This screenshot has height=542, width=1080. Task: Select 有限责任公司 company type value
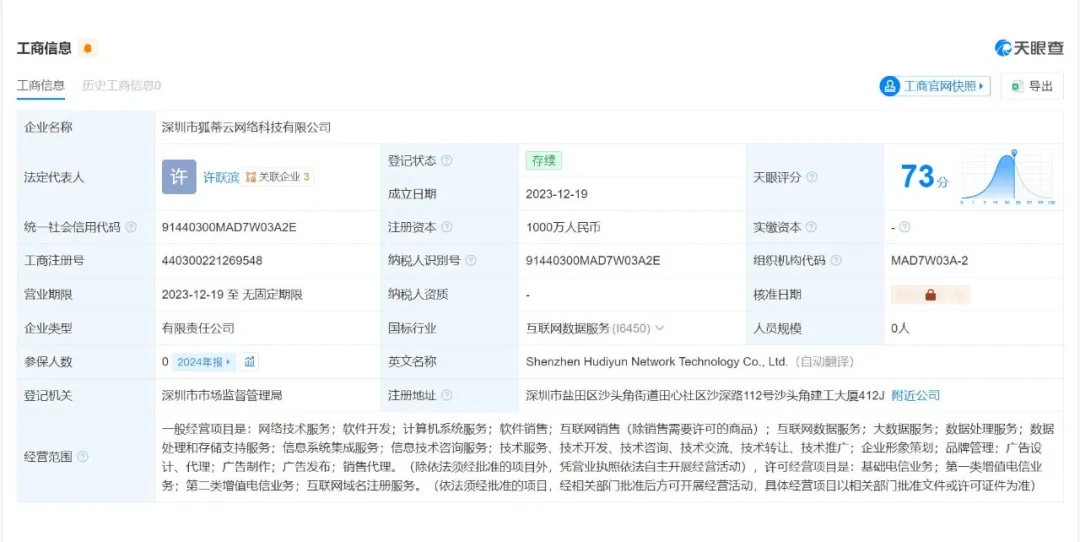coord(198,329)
